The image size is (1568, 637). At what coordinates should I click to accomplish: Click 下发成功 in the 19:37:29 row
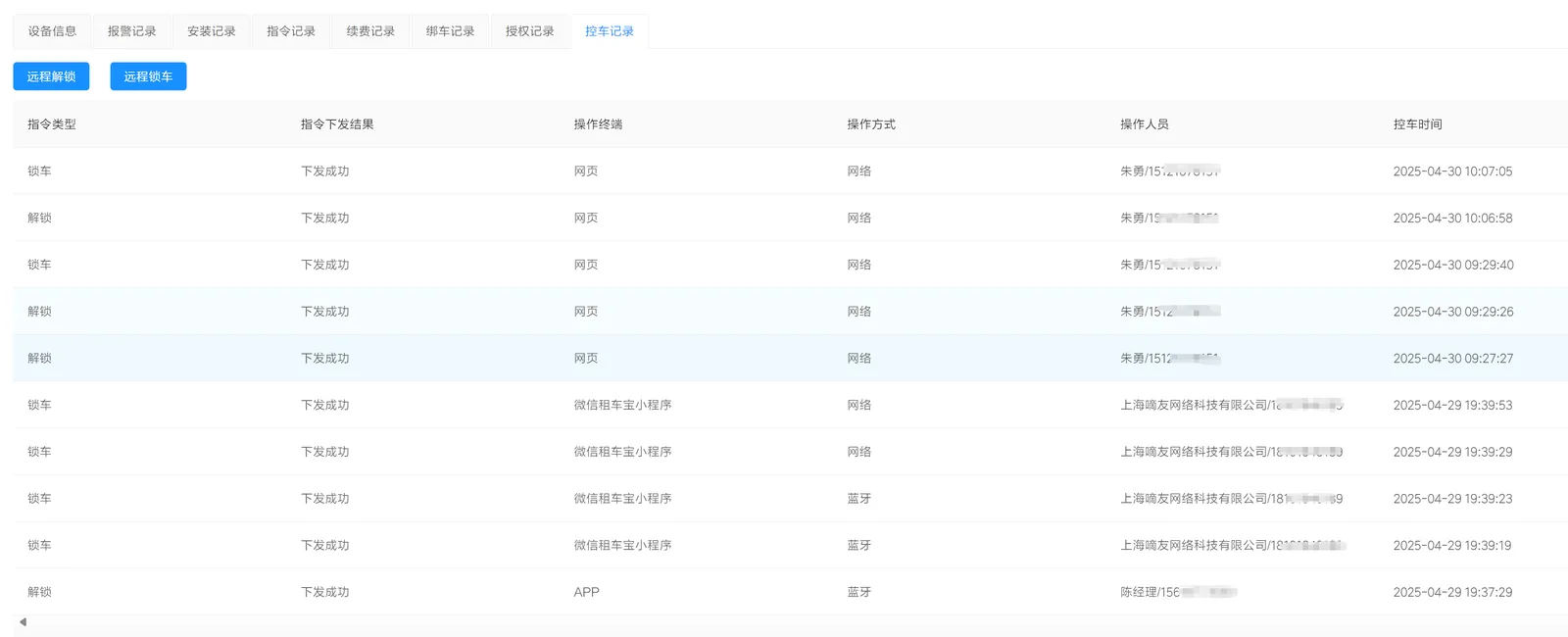[x=325, y=592]
